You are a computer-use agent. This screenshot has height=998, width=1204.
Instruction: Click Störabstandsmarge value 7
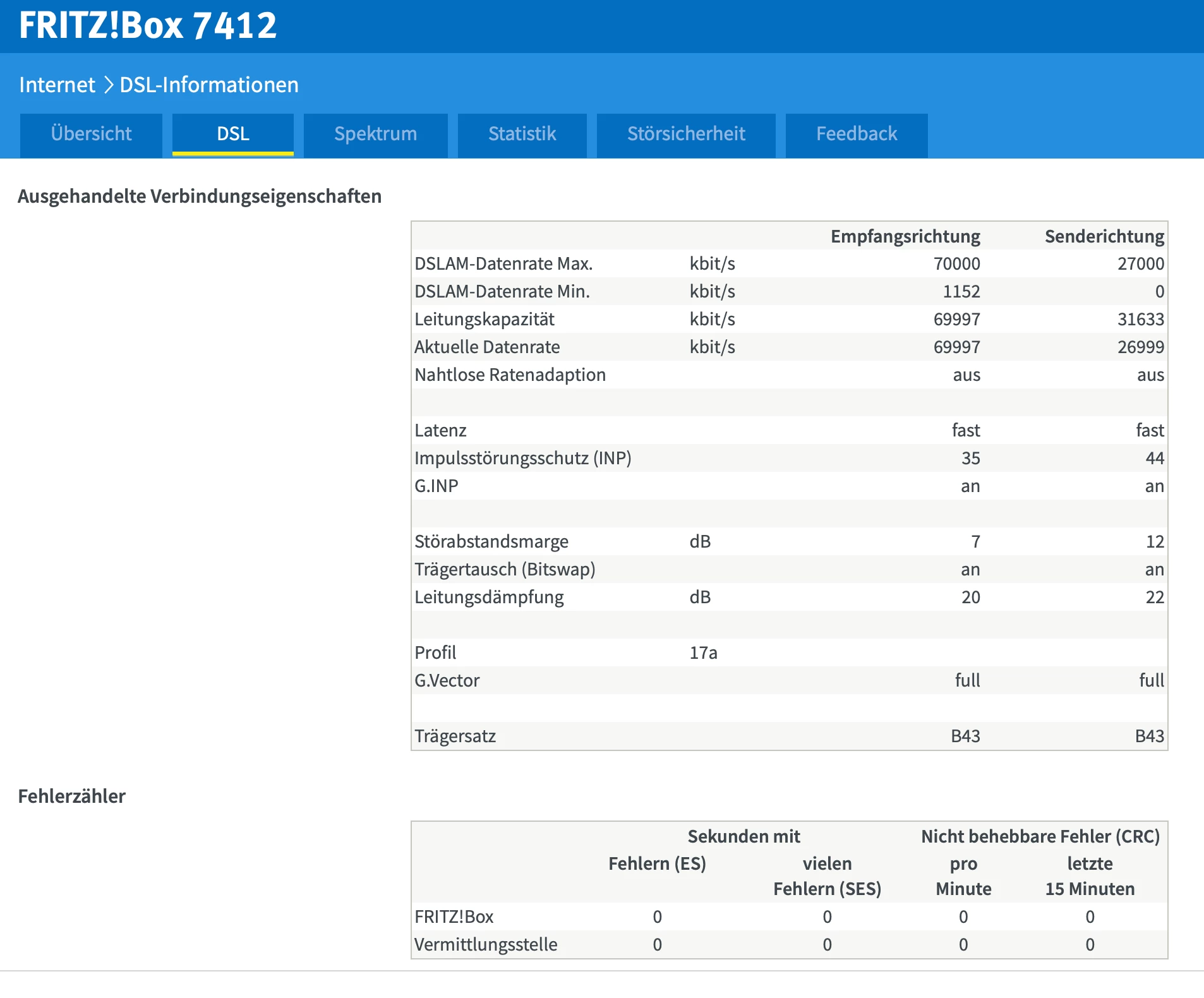(x=975, y=541)
